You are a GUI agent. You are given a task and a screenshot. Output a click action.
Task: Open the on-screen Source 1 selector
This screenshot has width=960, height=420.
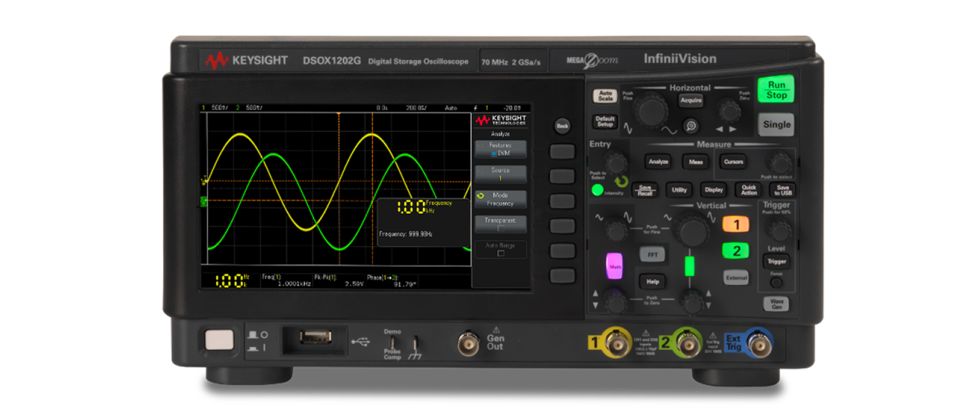coord(500,174)
